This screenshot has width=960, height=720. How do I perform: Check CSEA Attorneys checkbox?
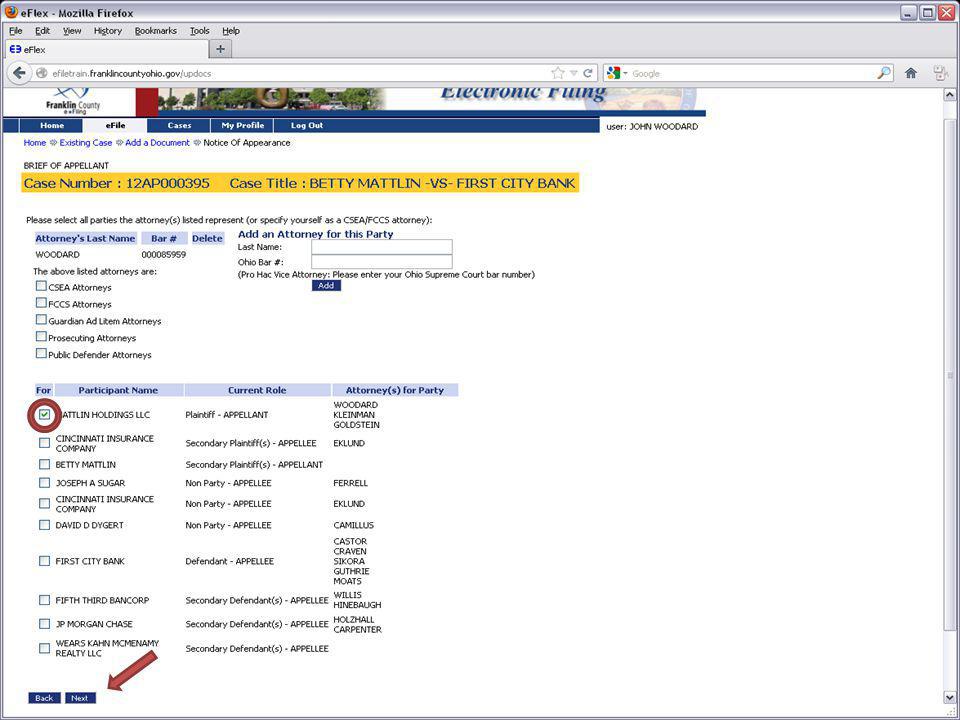pos(41,286)
